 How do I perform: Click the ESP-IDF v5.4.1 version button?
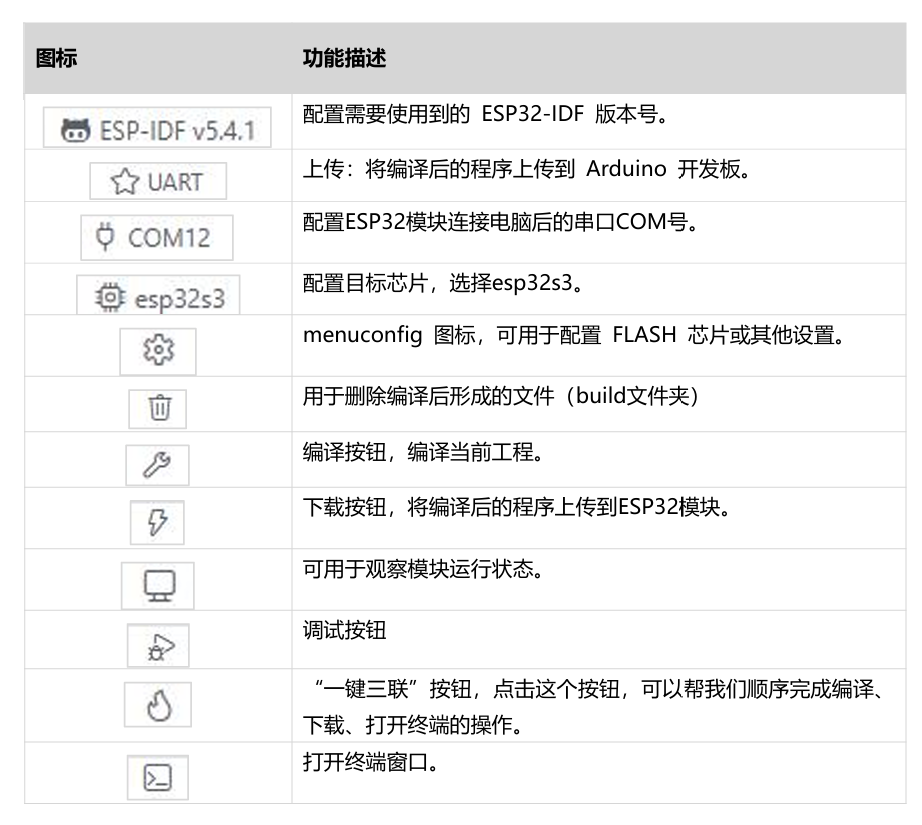[x=158, y=131]
